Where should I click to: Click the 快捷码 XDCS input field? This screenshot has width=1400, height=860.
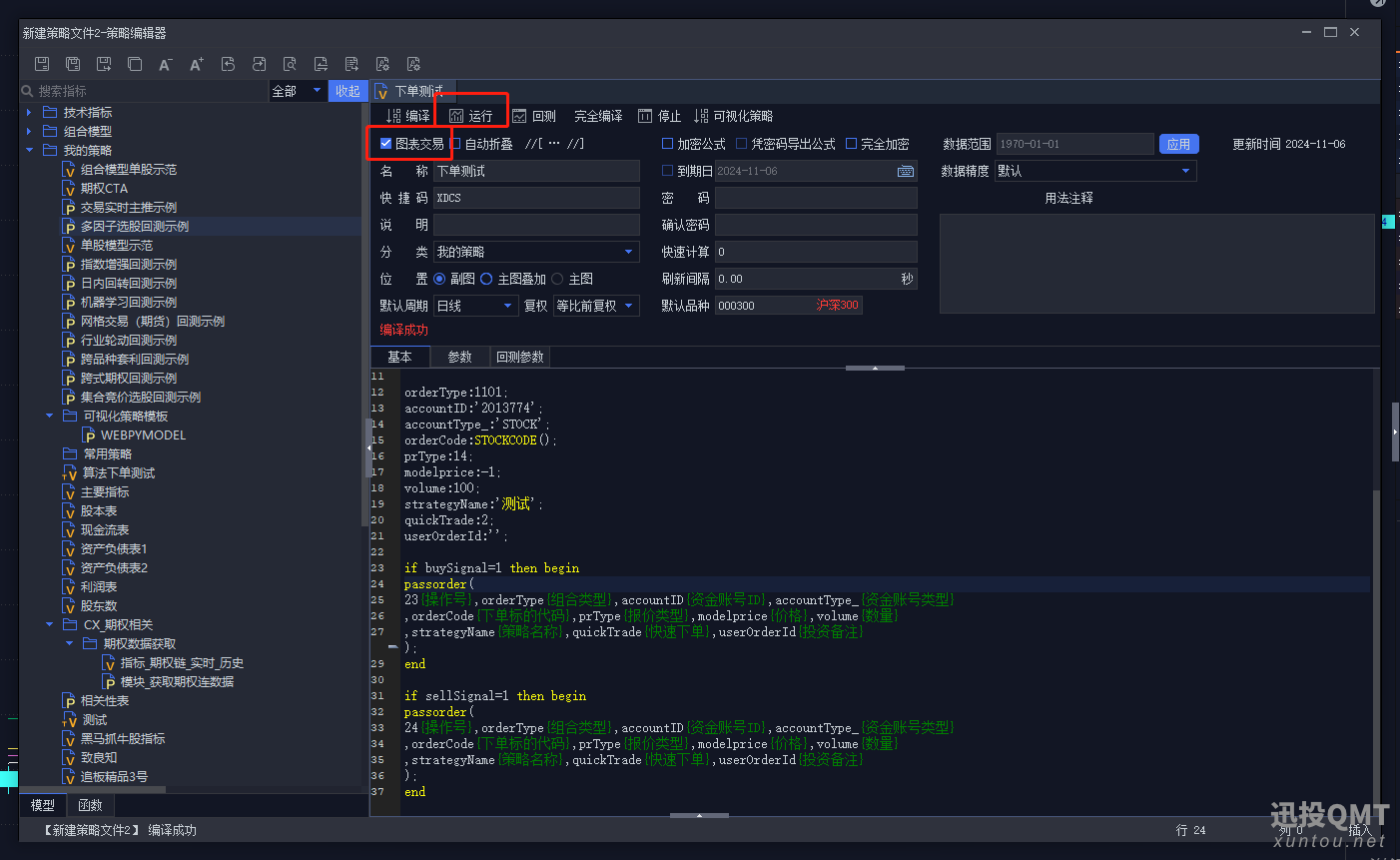tap(536, 198)
